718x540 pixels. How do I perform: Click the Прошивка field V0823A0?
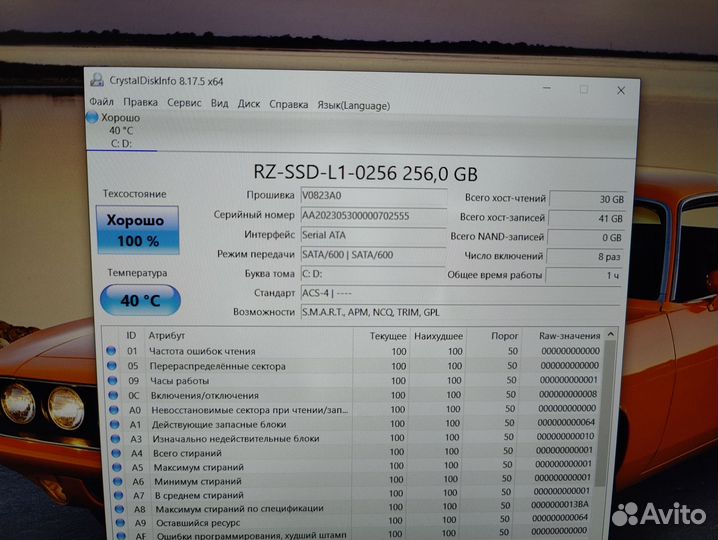[x=374, y=196]
